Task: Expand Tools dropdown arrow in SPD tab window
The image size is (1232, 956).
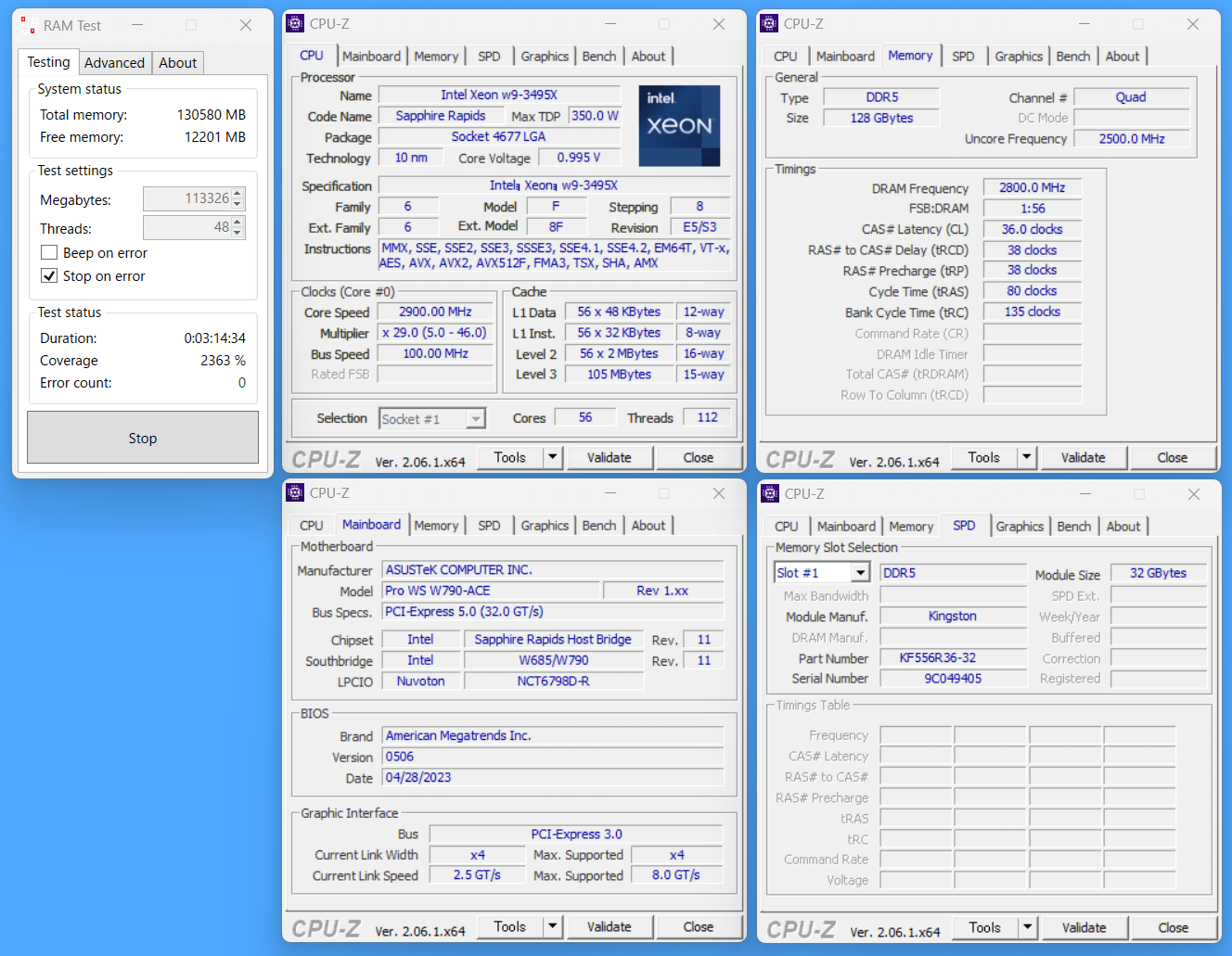Action: pos(1028,927)
